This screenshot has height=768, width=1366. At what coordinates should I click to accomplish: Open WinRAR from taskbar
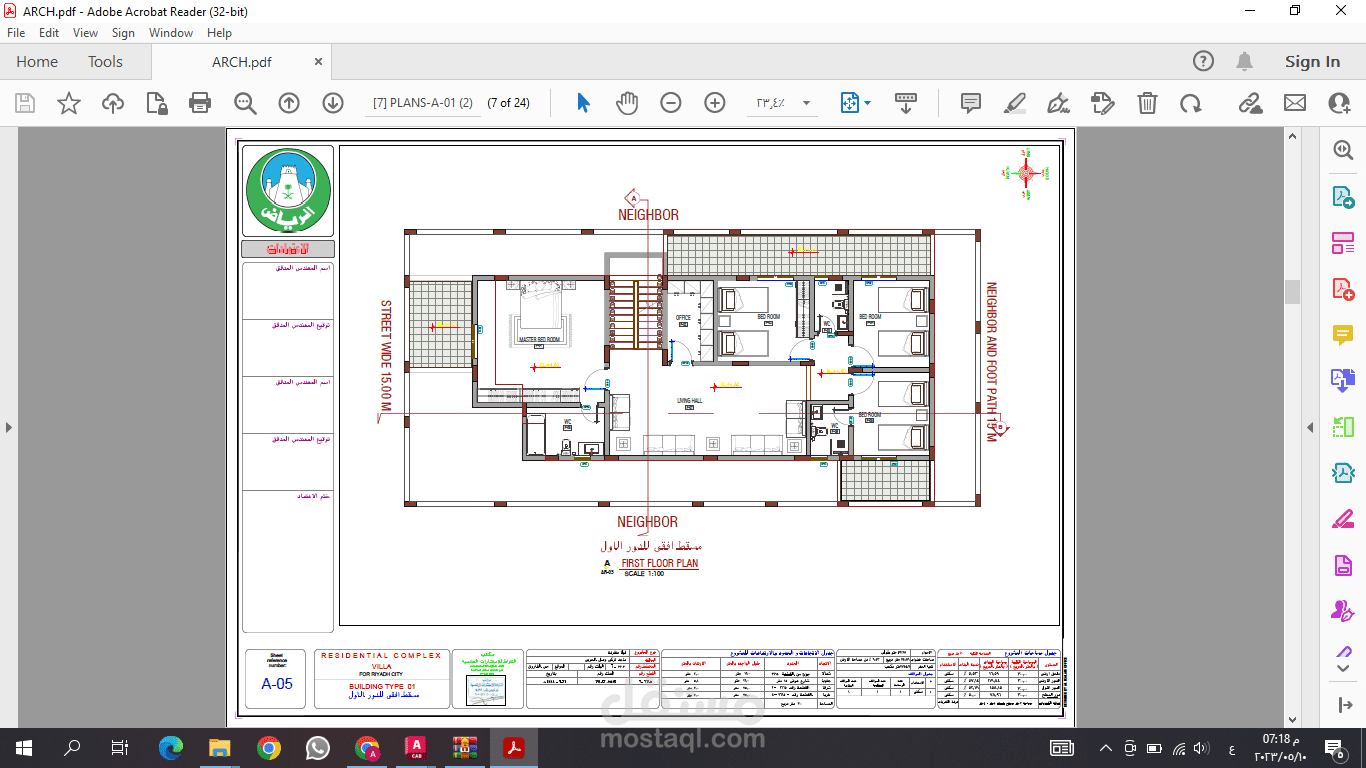[x=464, y=747]
